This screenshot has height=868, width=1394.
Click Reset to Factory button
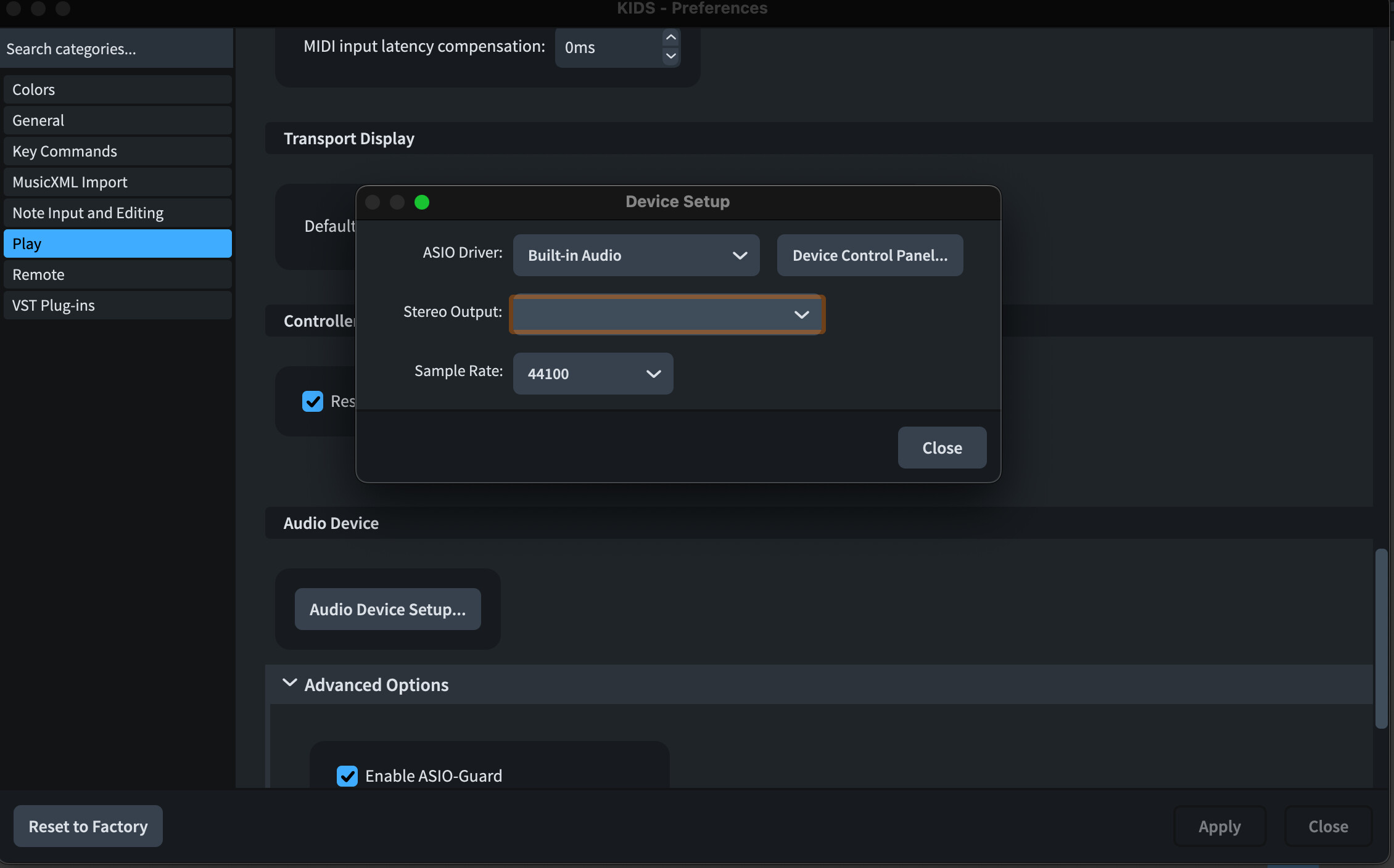(x=88, y=826)
